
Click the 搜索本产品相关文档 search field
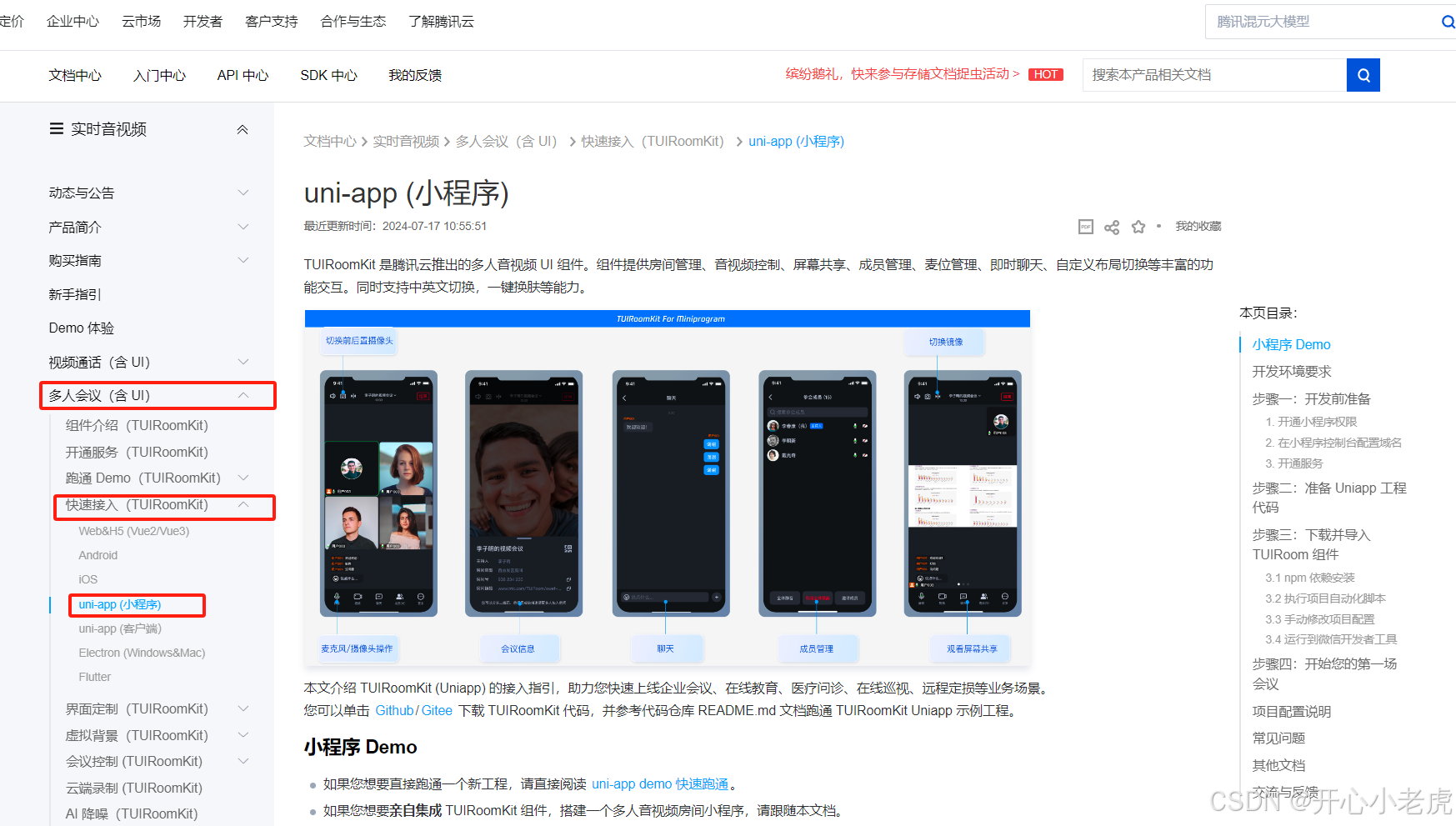1214,75
